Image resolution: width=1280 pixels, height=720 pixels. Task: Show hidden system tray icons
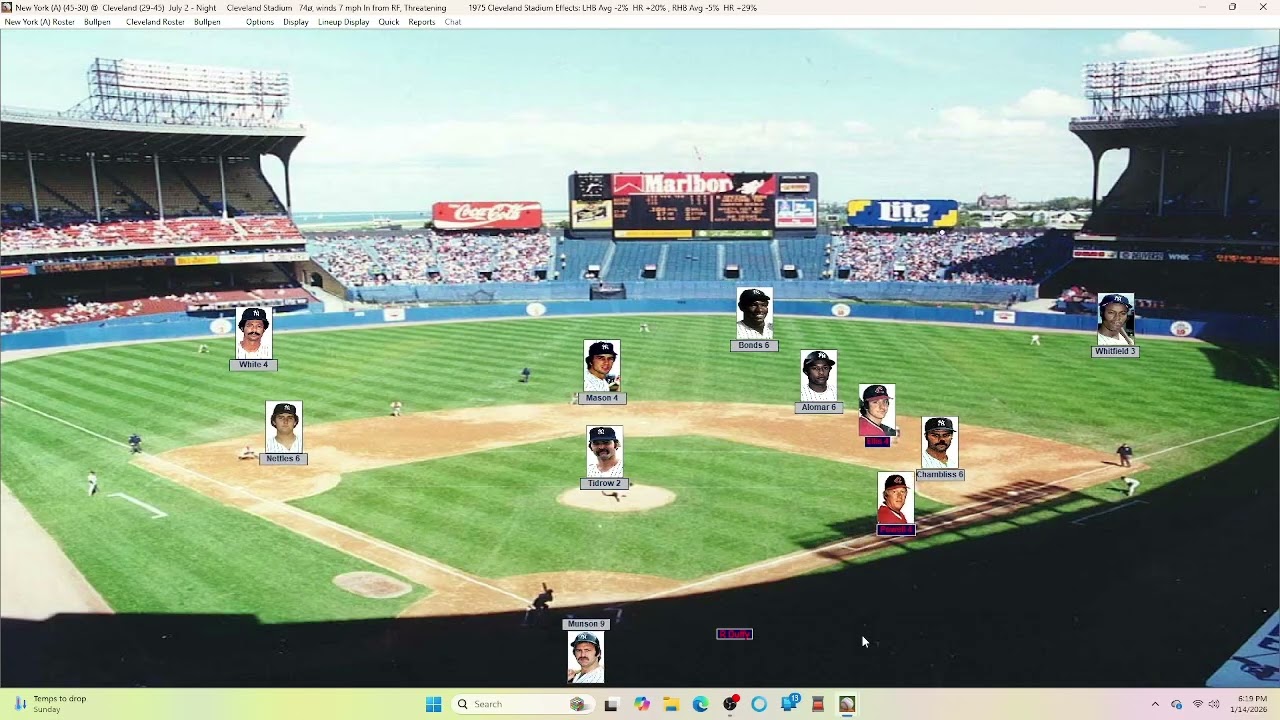pyautogui.click(x=1155, y=704)
